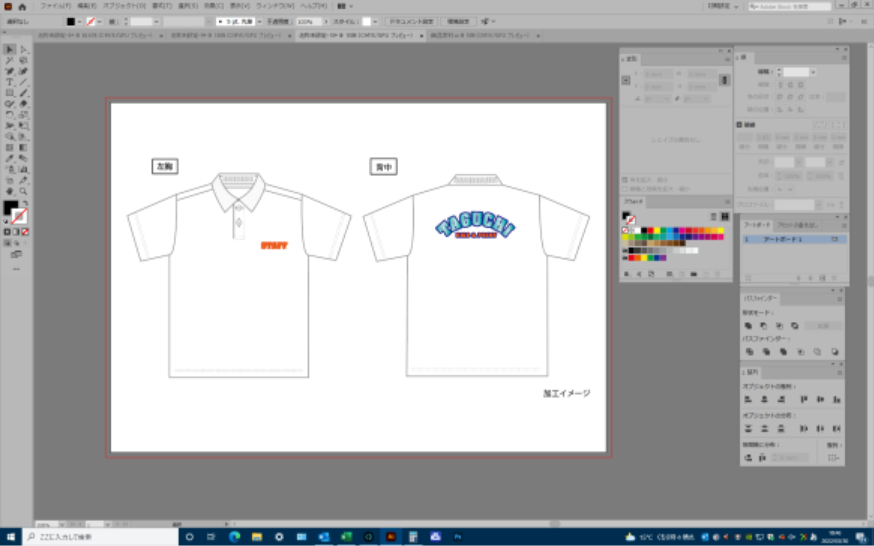Viewport: 874px width, 546px height.
Task: Click Minus Front in Pathfinder panel
Action: pyautogui.click(x=764, y=326)
